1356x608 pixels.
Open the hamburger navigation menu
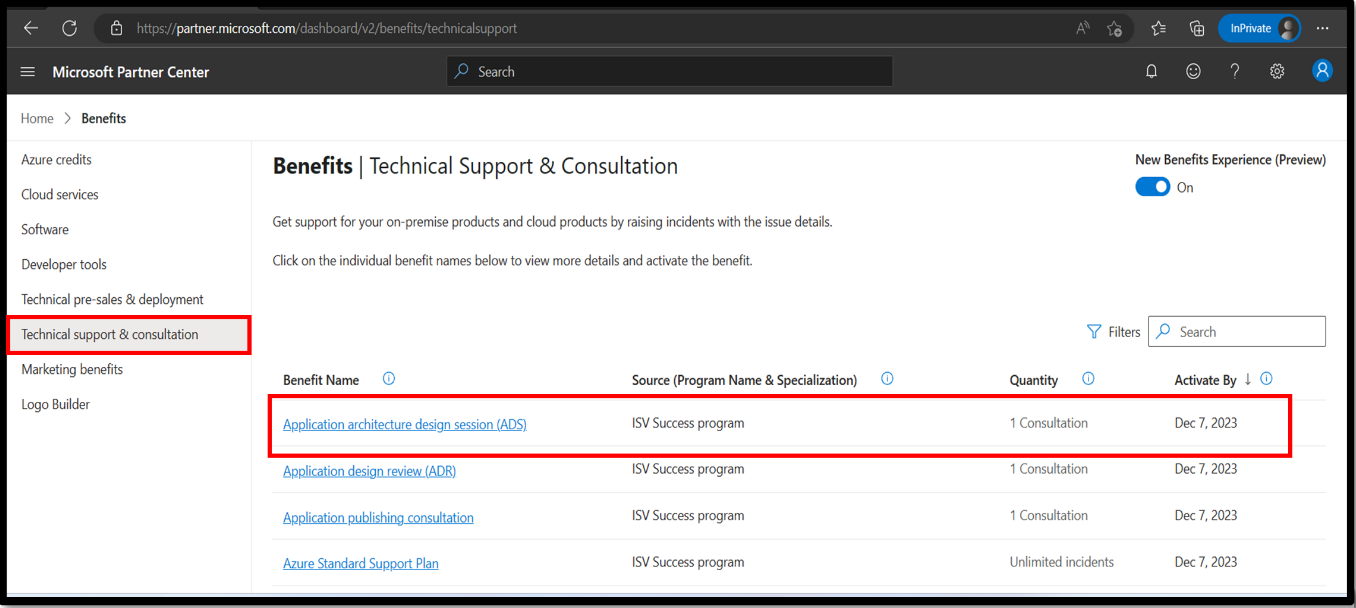click(28, 72)
